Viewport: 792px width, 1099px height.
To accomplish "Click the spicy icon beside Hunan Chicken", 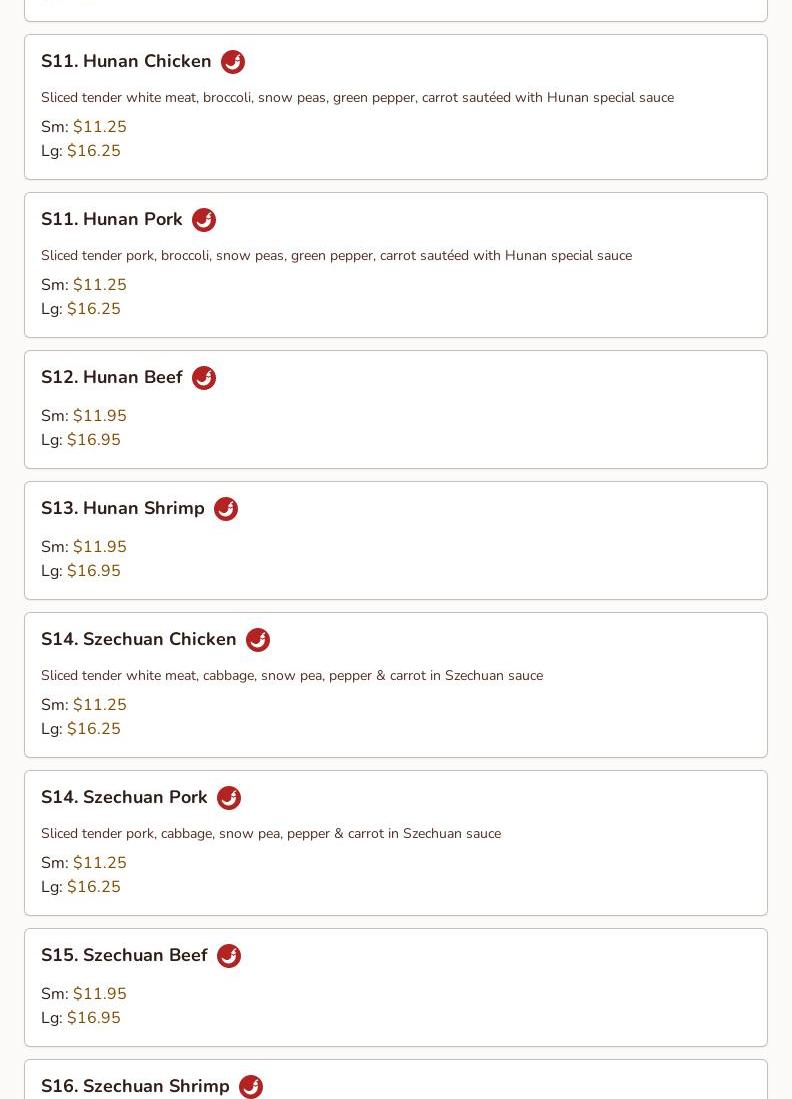I will [x=233, y=62].
